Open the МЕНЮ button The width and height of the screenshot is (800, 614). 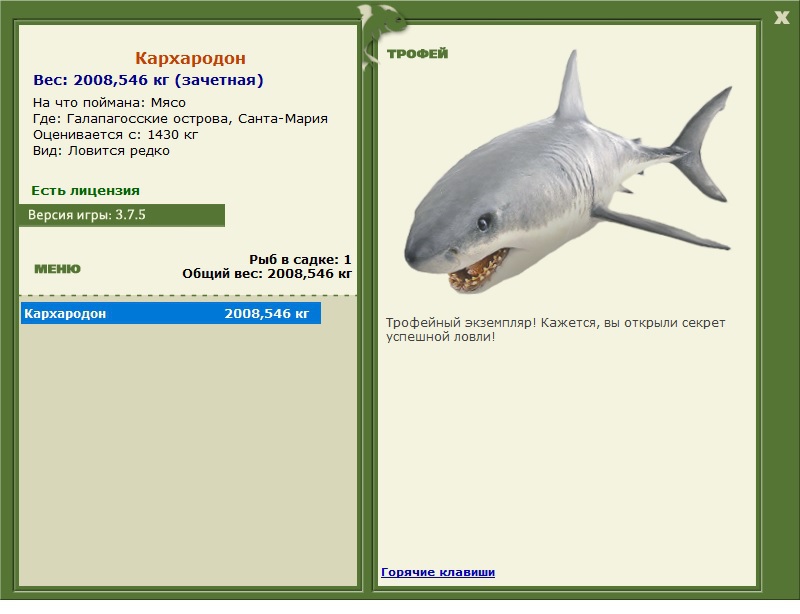click(x=57, y=269)
